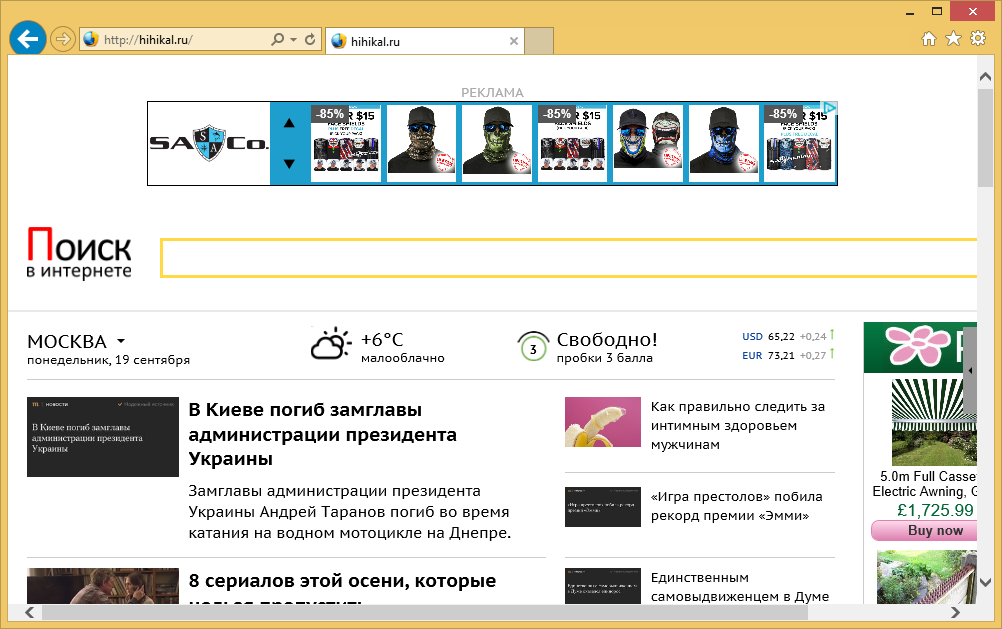Expand the address bar autocomplete dropdown
Screen dimensions: 1002x629
coord(293,40)
